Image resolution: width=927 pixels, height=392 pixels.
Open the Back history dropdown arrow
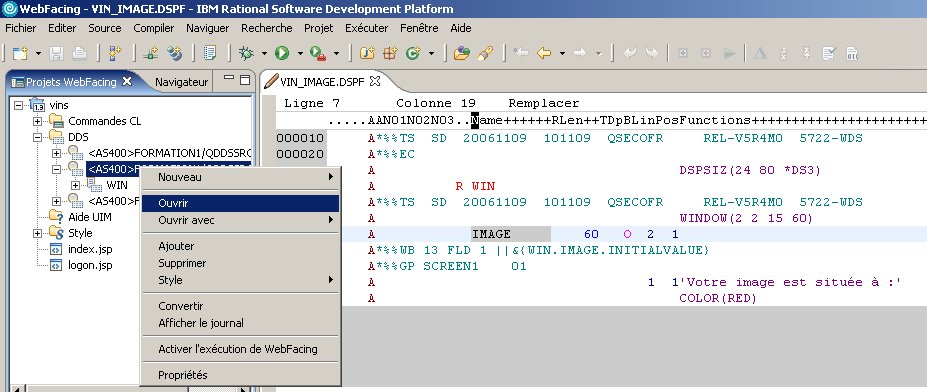coord(562,53)
